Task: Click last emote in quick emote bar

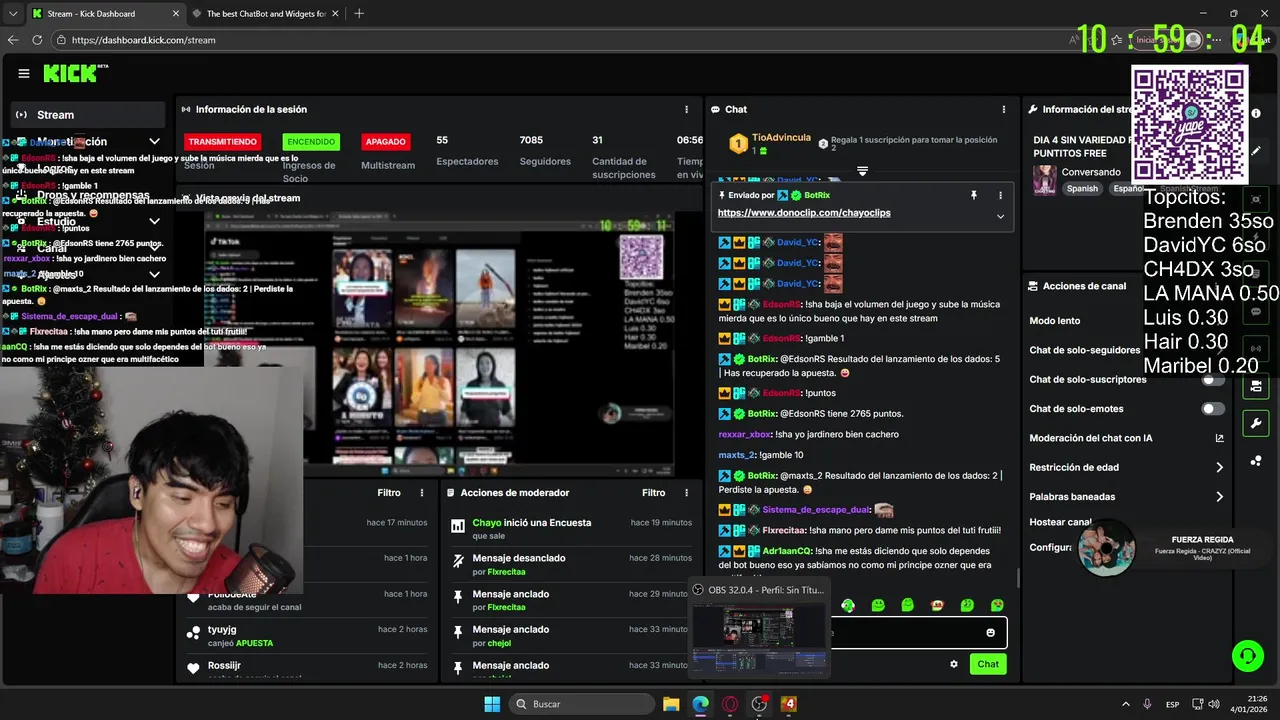Action: click(997, 605)
